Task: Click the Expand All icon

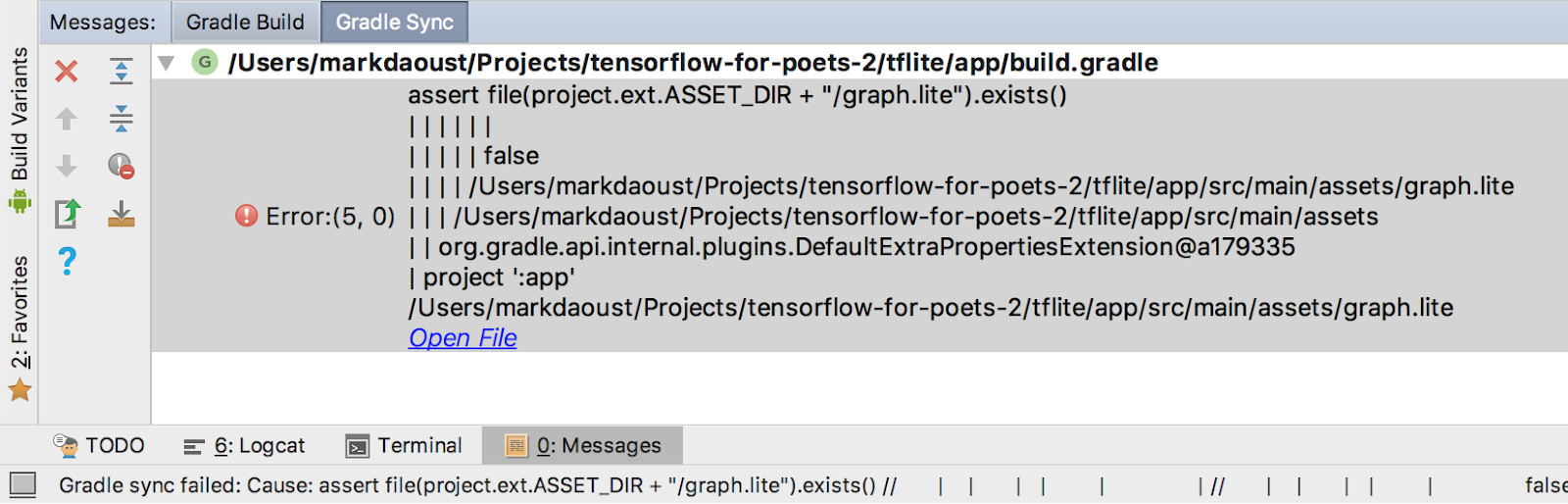Action: point(121,72)
